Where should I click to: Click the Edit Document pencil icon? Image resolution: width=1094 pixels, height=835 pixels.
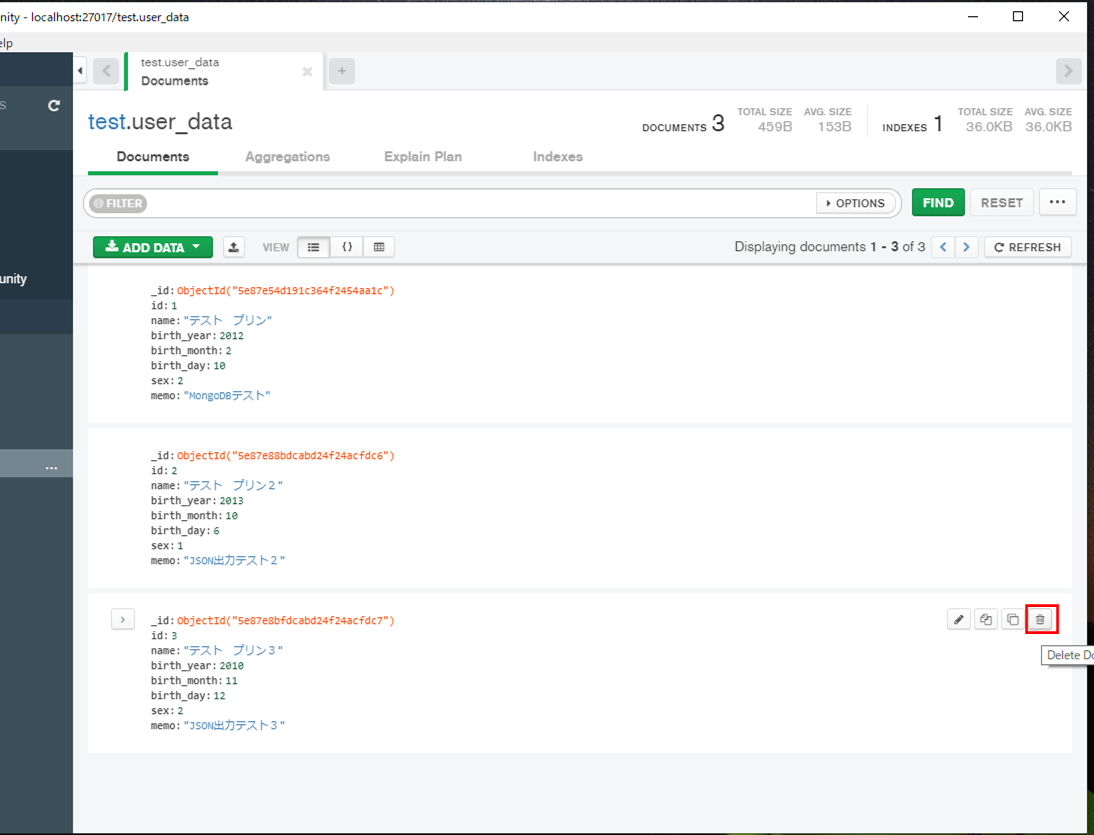[958, 619]
